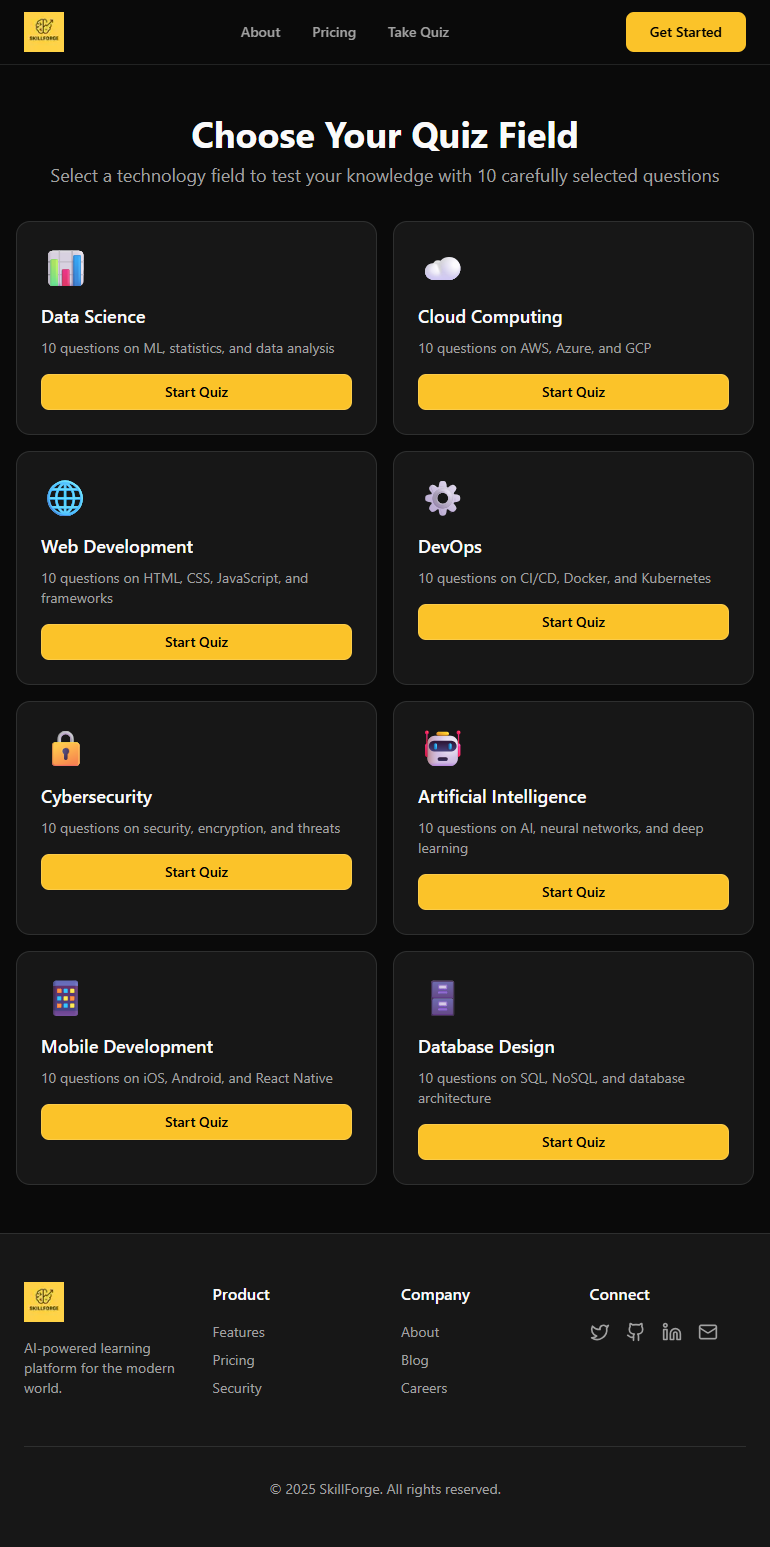Click the Cybersecurity padlock icon

click(x=65, y=748)
